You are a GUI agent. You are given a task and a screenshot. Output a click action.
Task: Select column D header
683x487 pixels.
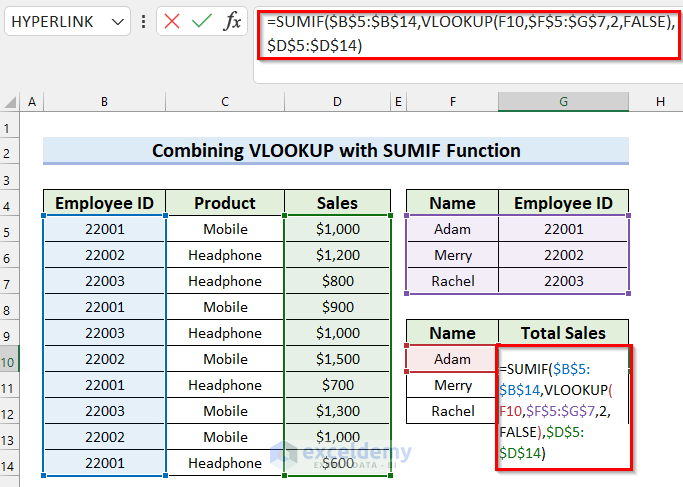(x=337, y=102)
